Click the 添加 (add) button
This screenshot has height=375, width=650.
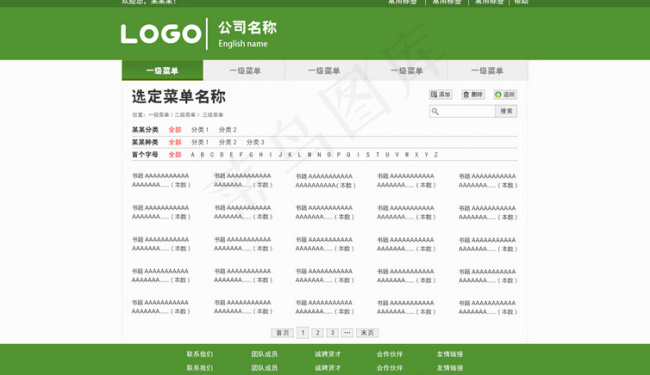[440, 94]
